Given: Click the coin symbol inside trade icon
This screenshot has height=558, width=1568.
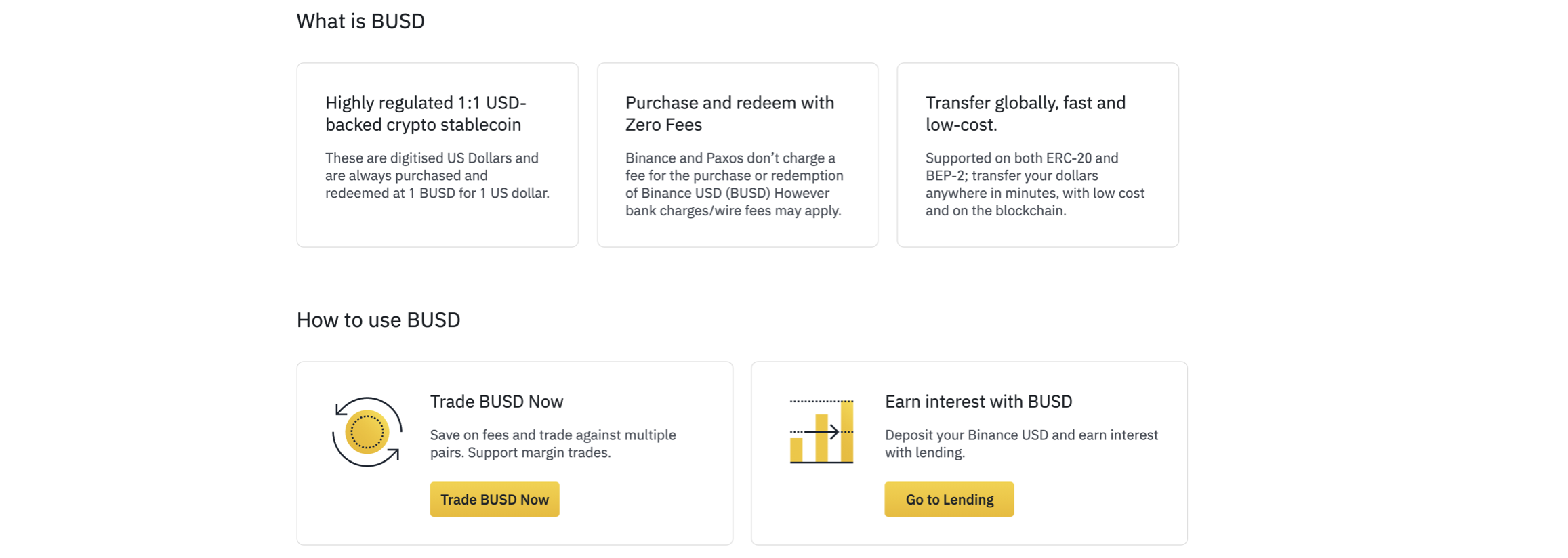Looking at the screenshot, I should (x=368, y=432).
